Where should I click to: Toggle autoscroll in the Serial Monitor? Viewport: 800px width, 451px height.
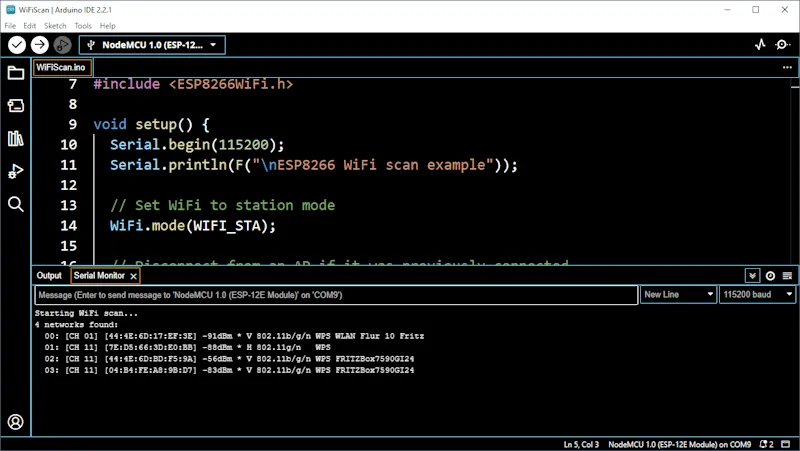pos(752,276)
